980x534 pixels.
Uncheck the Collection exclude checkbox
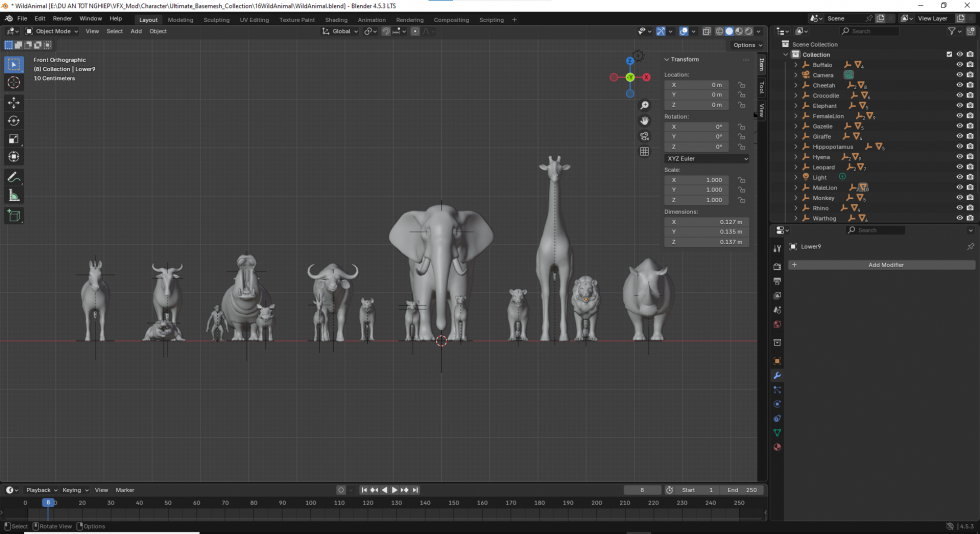(x=949, y=55)
